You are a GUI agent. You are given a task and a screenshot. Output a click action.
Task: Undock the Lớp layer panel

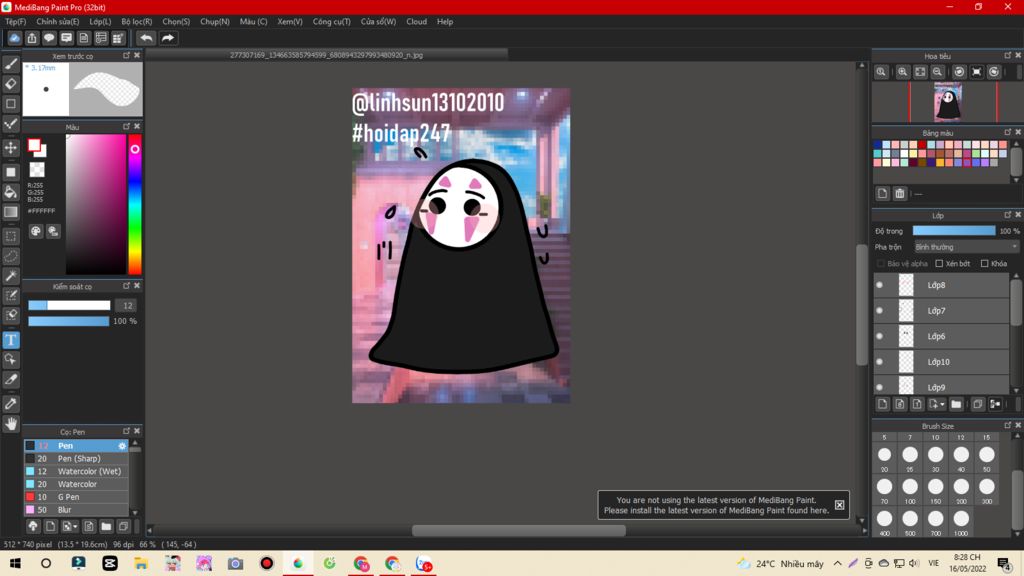pyautogui.click(x=1008, y=215)
